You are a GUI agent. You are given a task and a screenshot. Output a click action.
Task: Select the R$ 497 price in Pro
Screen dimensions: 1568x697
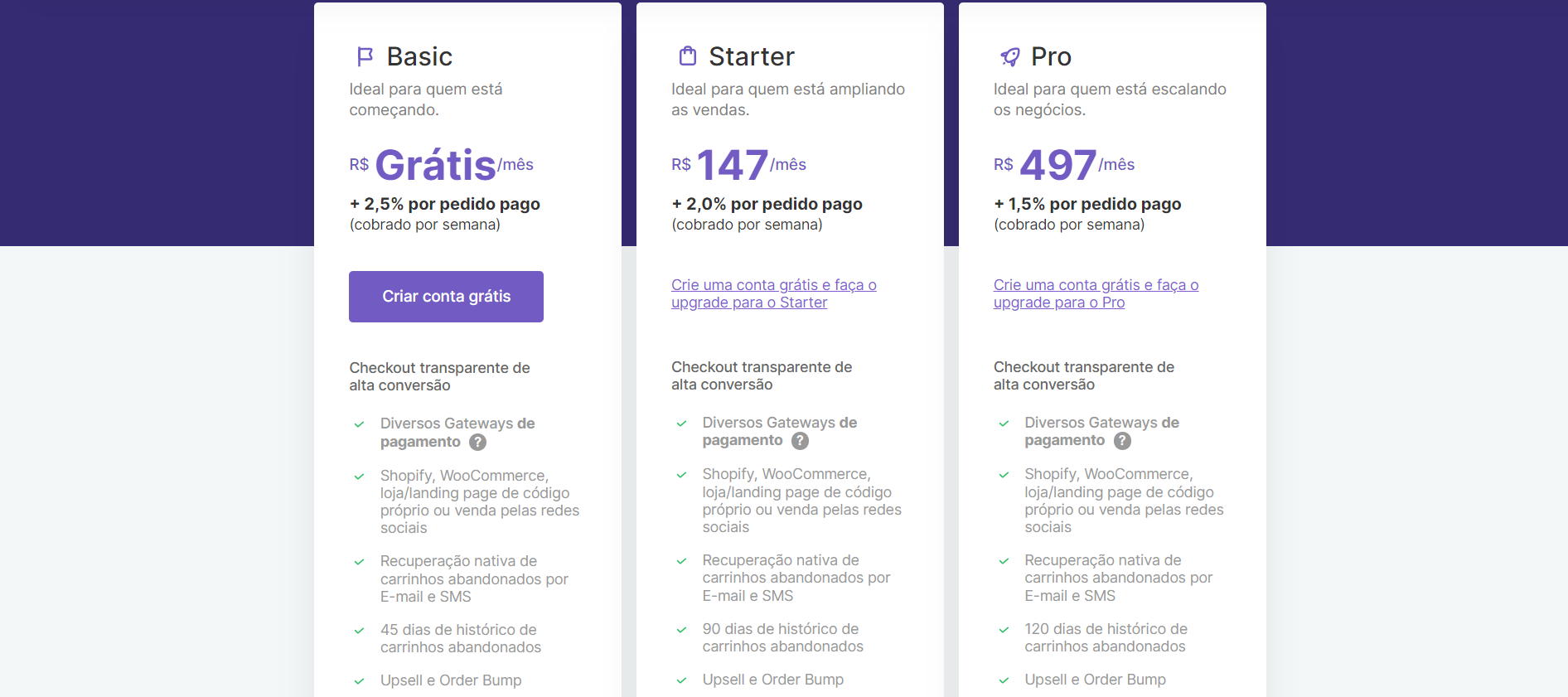pyautogui.click(x=1055, y=164)
